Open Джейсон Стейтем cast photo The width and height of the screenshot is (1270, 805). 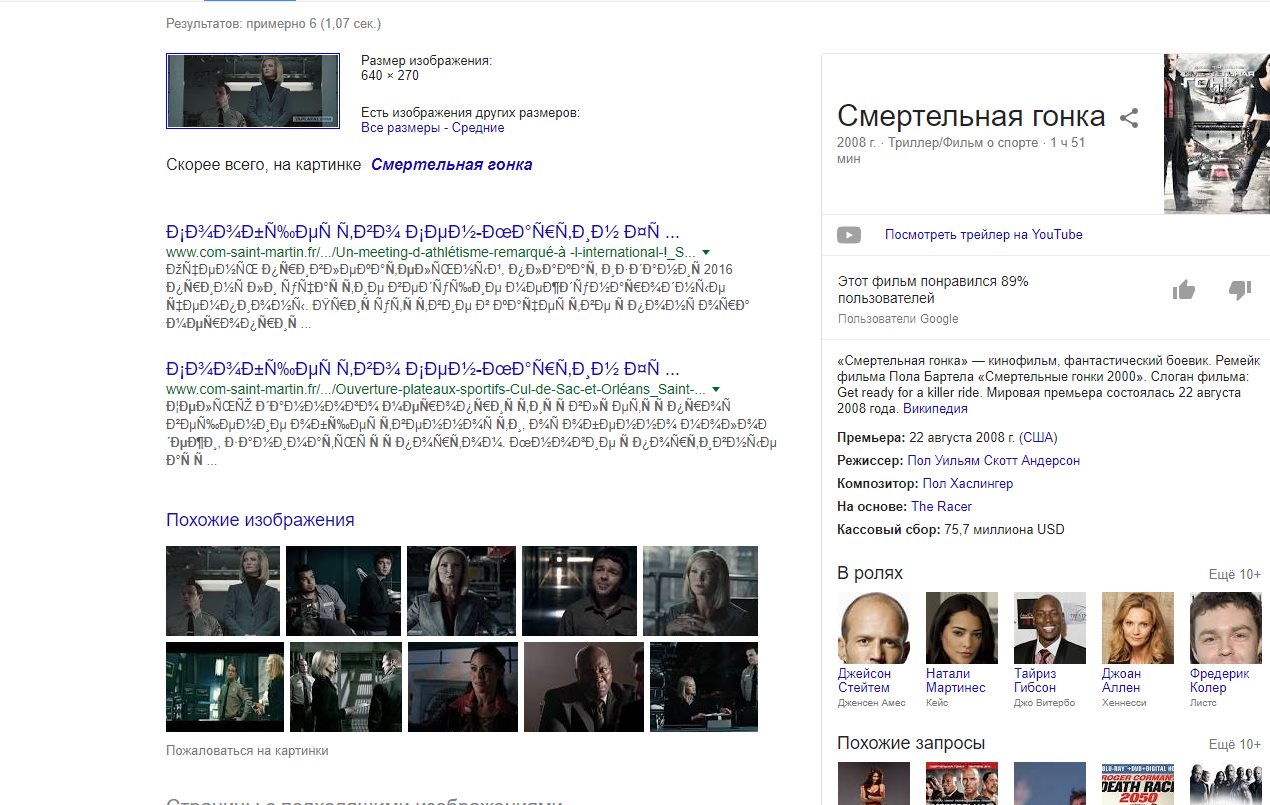coord(874,628)
